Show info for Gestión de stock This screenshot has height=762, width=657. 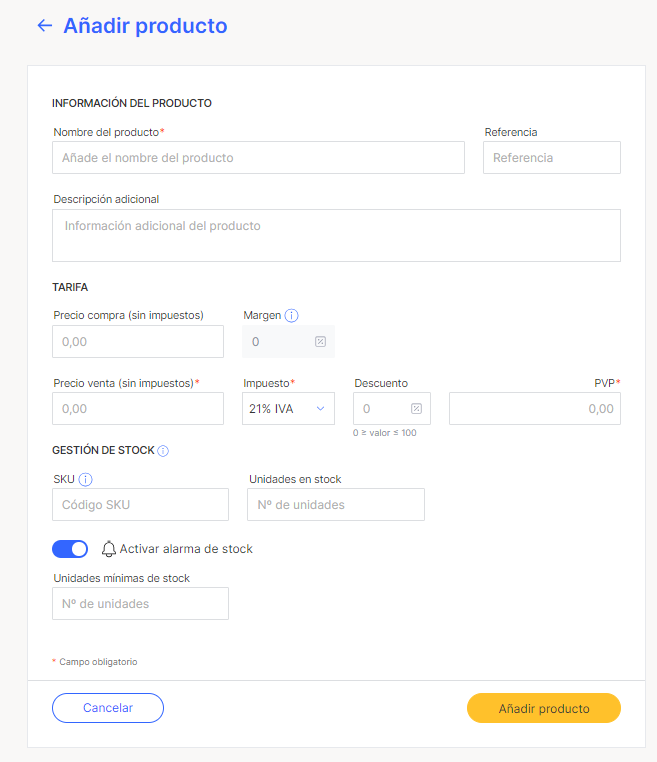click(x=163, y=451)
